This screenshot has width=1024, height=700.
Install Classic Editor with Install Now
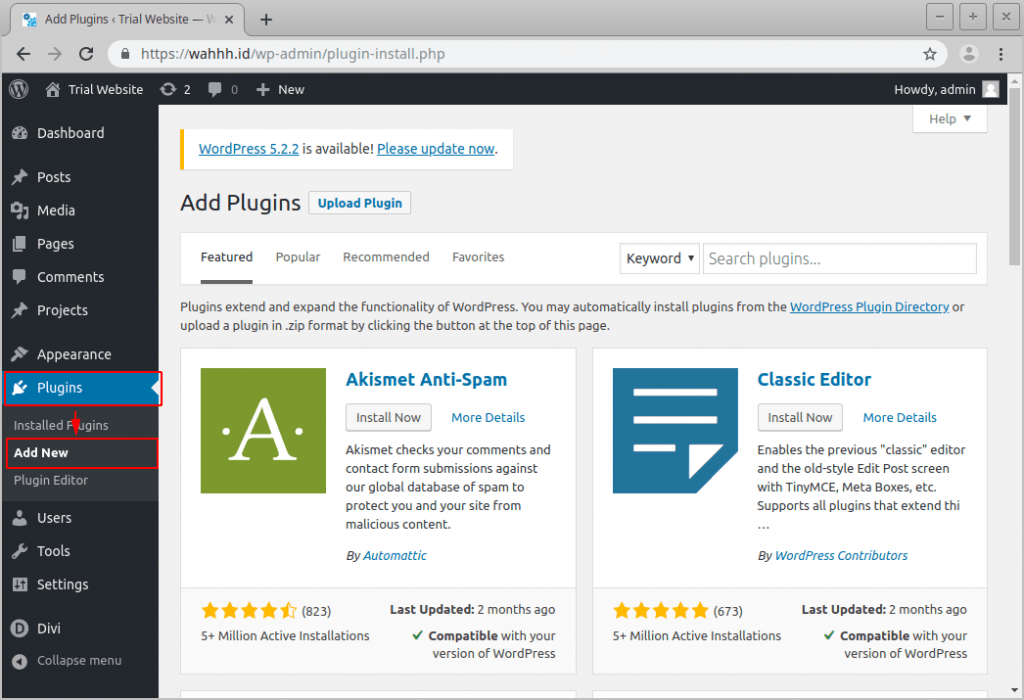[800, 418]
